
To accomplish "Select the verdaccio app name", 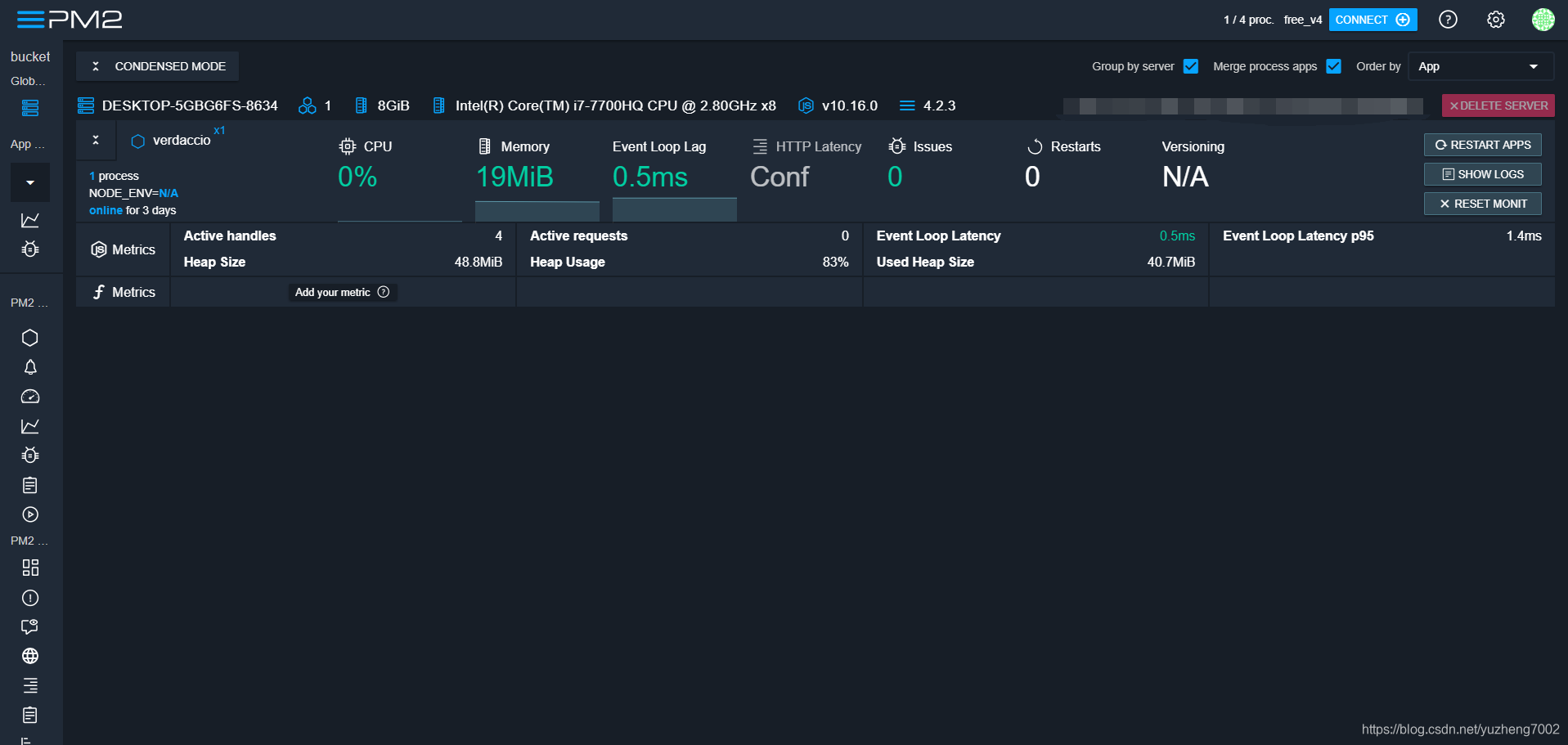I will (182, 141).
